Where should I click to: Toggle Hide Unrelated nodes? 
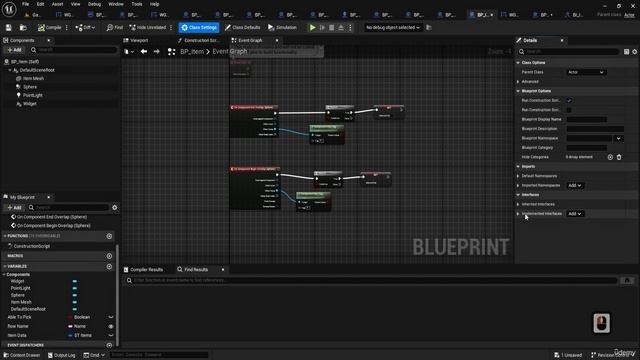tap(148, 27)
